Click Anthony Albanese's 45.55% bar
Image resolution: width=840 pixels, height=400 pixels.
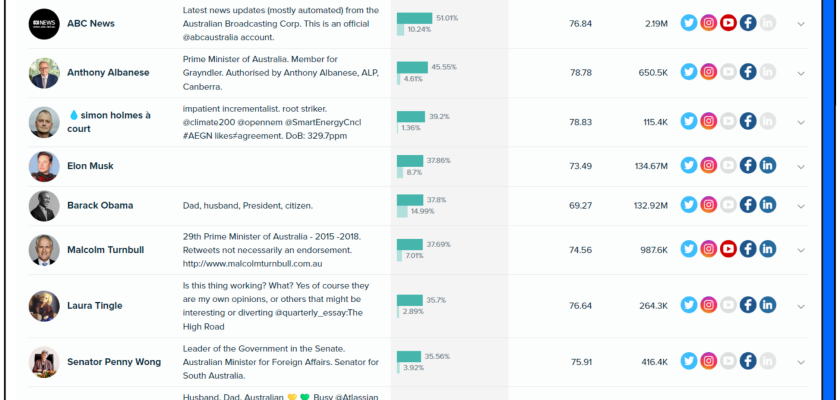412,67
